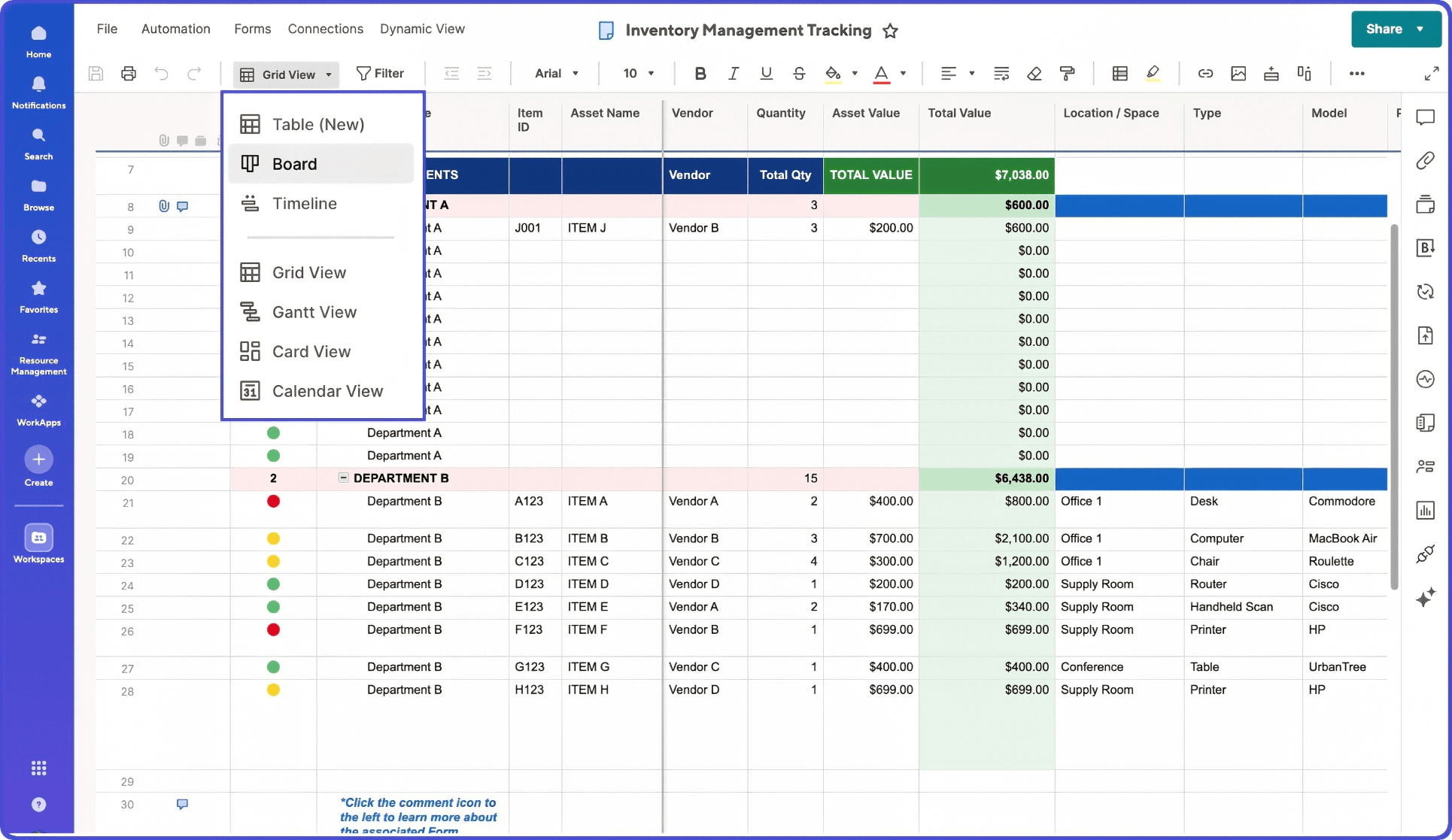The image size is (1452, 840).
Task: Click the Share button
Action: [x=1386, y=29]
